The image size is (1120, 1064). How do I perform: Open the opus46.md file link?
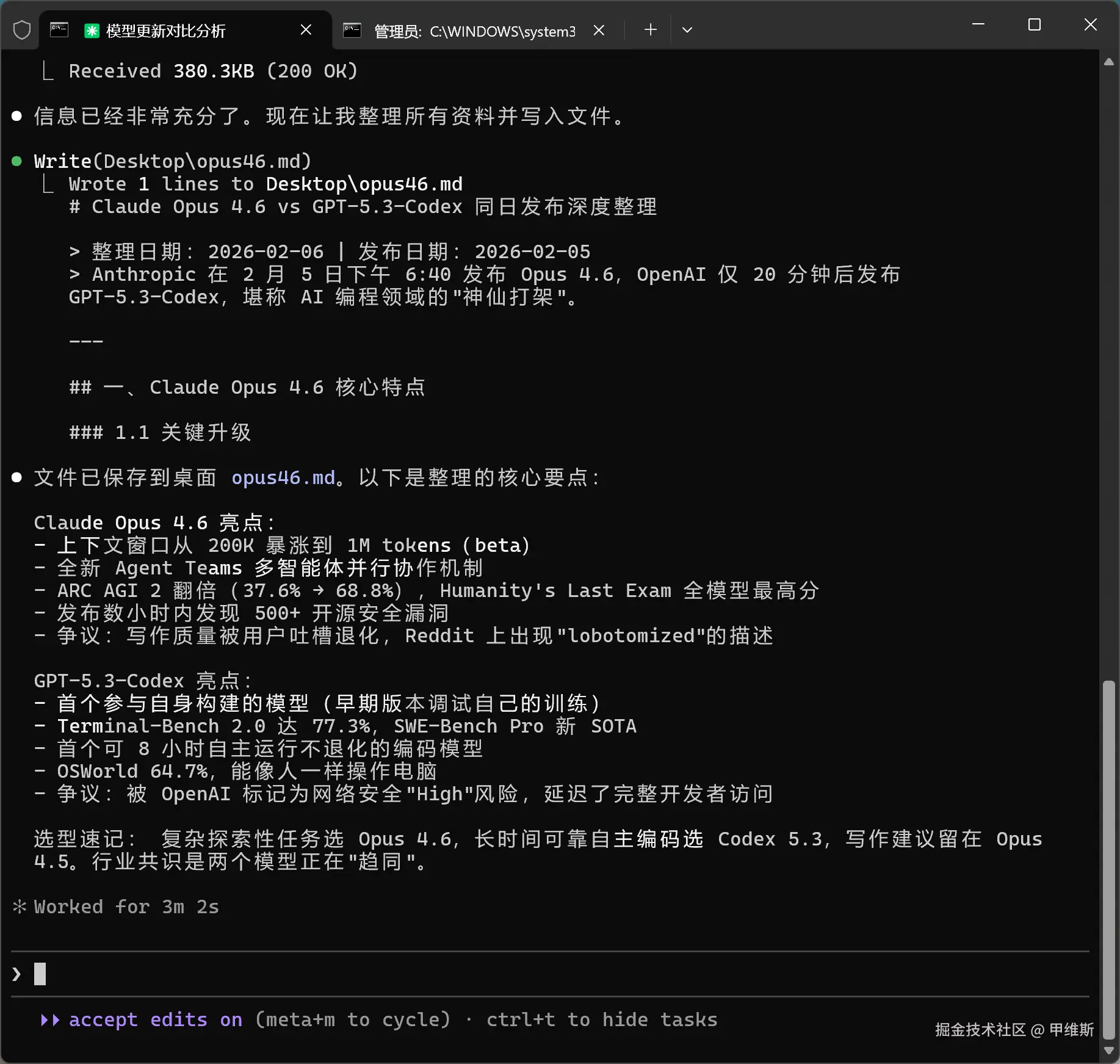pos(283,477)
